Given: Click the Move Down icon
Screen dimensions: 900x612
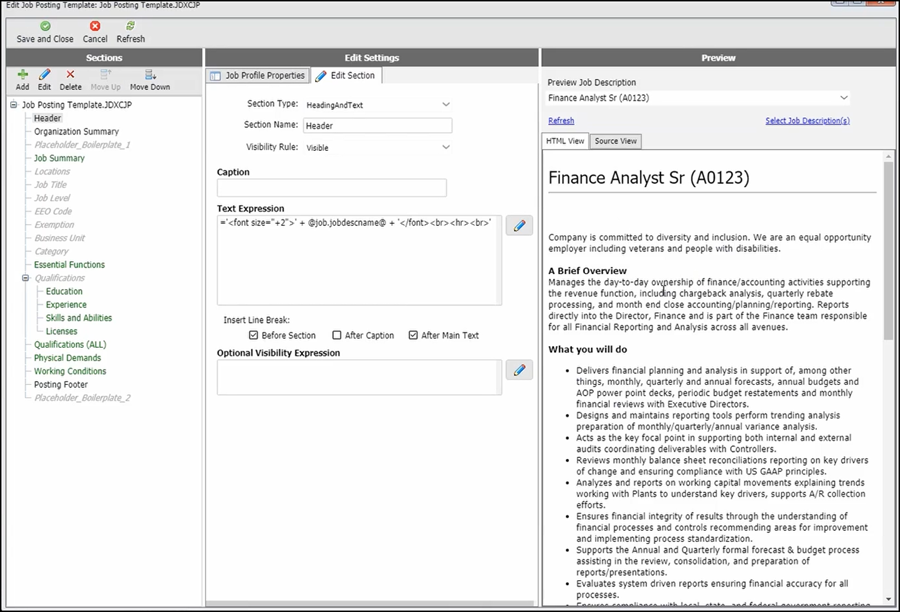Looking at the screenshot, I should (150, 74).
